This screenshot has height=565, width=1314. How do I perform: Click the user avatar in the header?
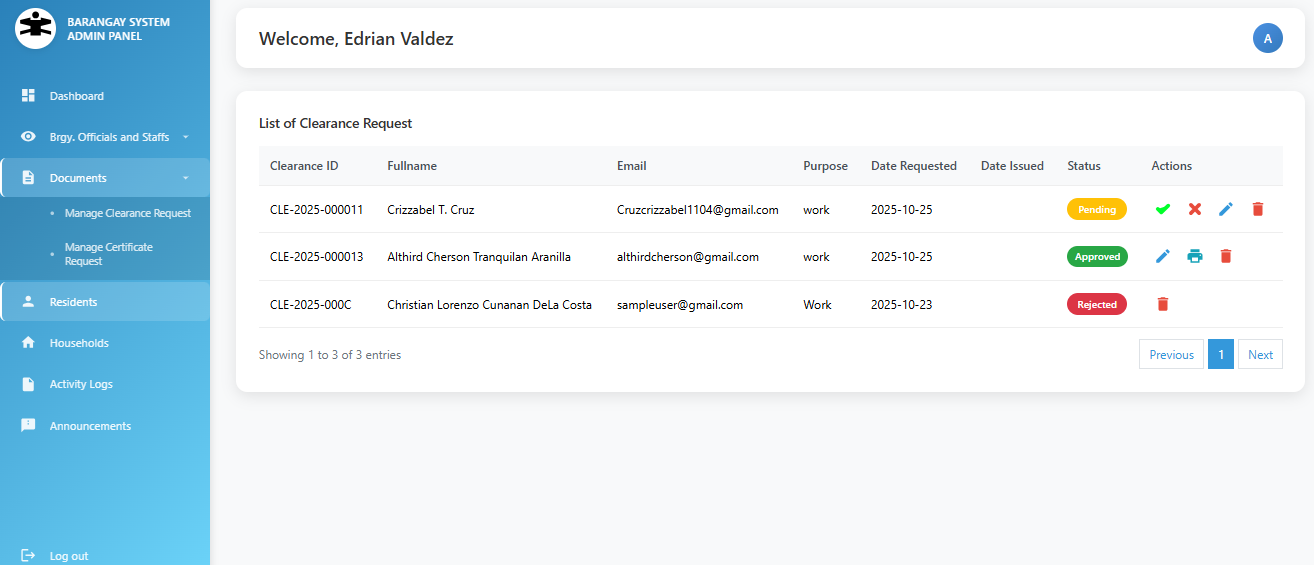point(1267,38)
